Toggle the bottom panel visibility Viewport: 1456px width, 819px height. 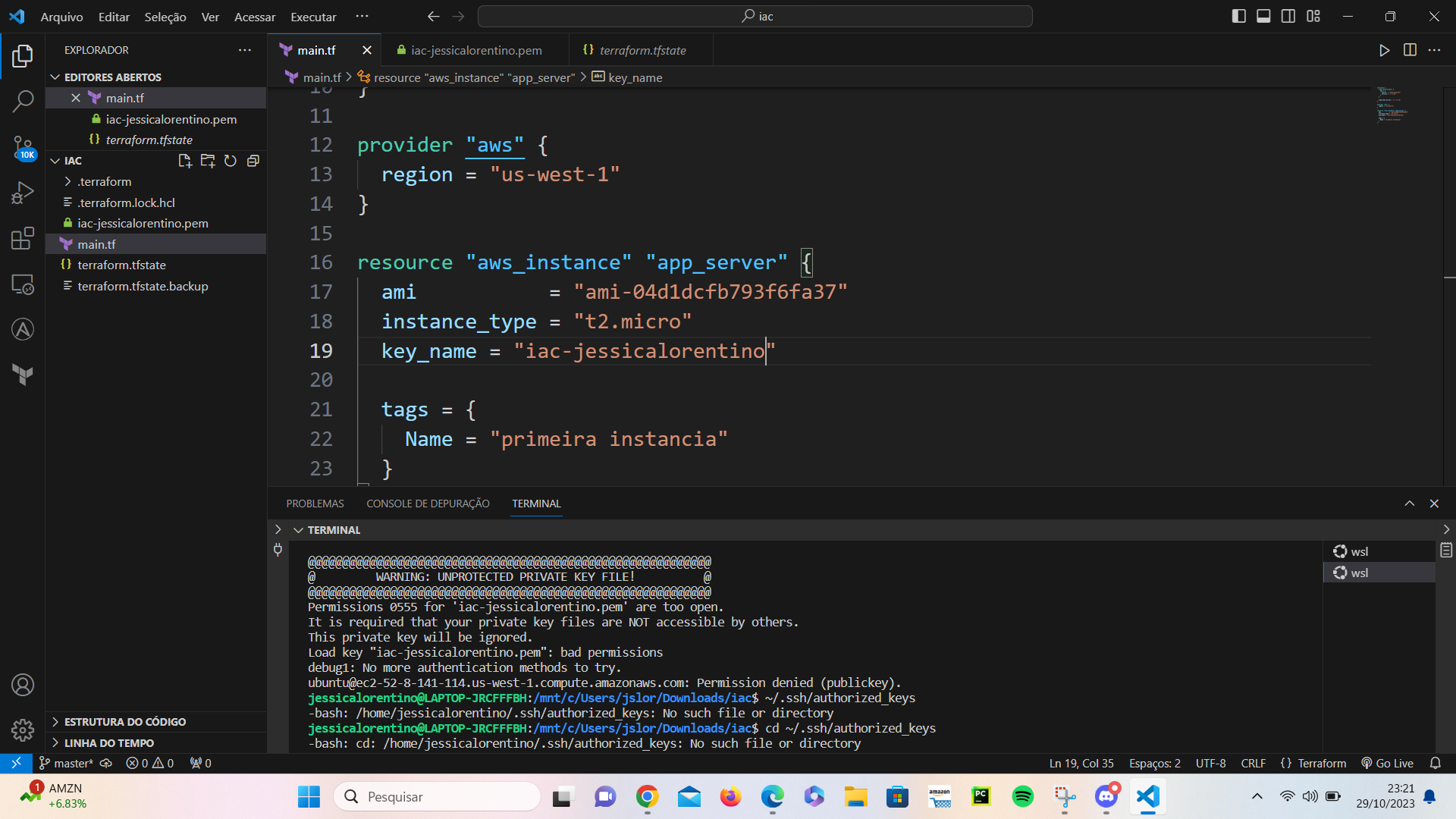click(1263, 17)
